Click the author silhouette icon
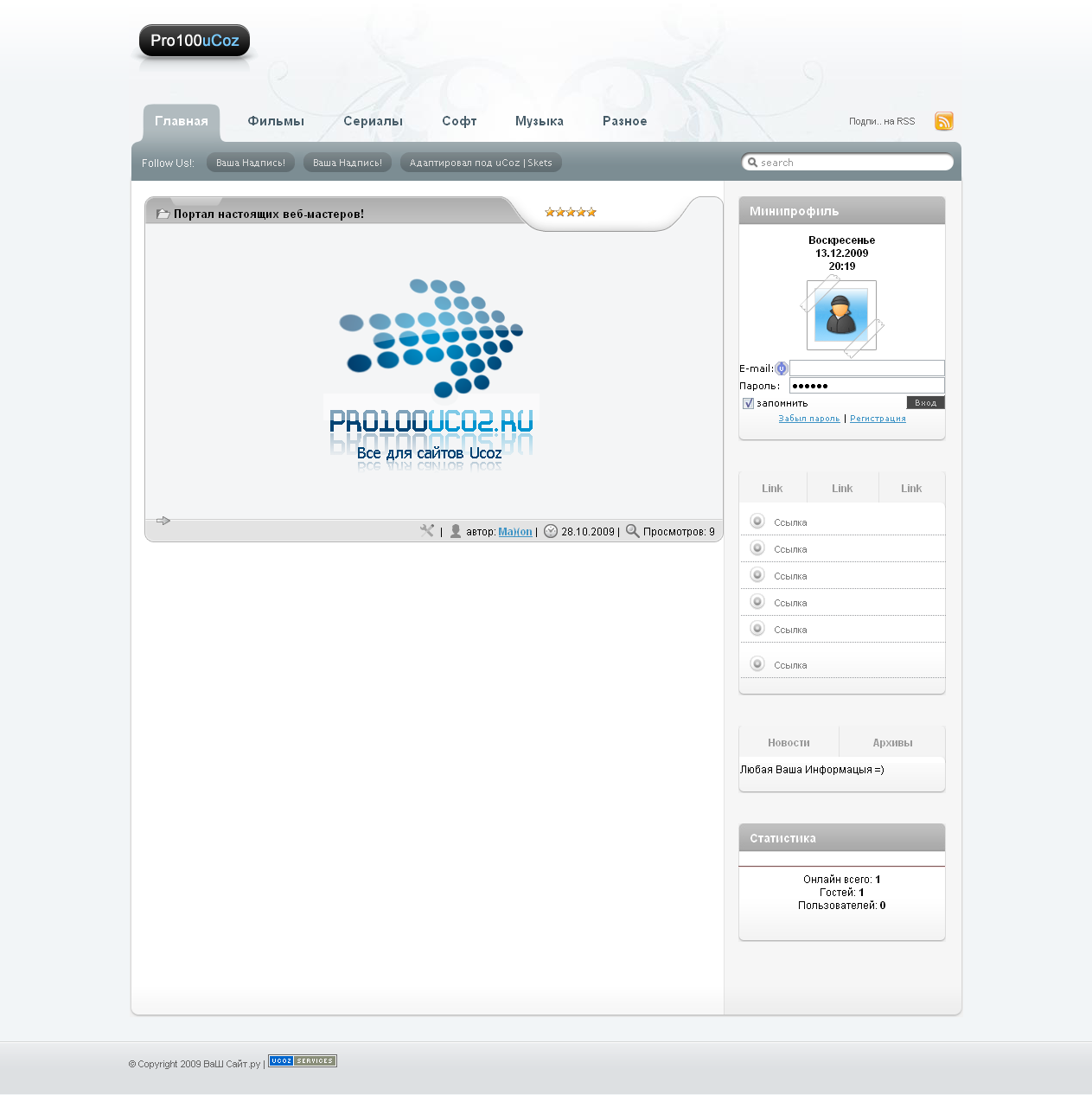Screen dimensions: 1092x1095 point(456,531)
